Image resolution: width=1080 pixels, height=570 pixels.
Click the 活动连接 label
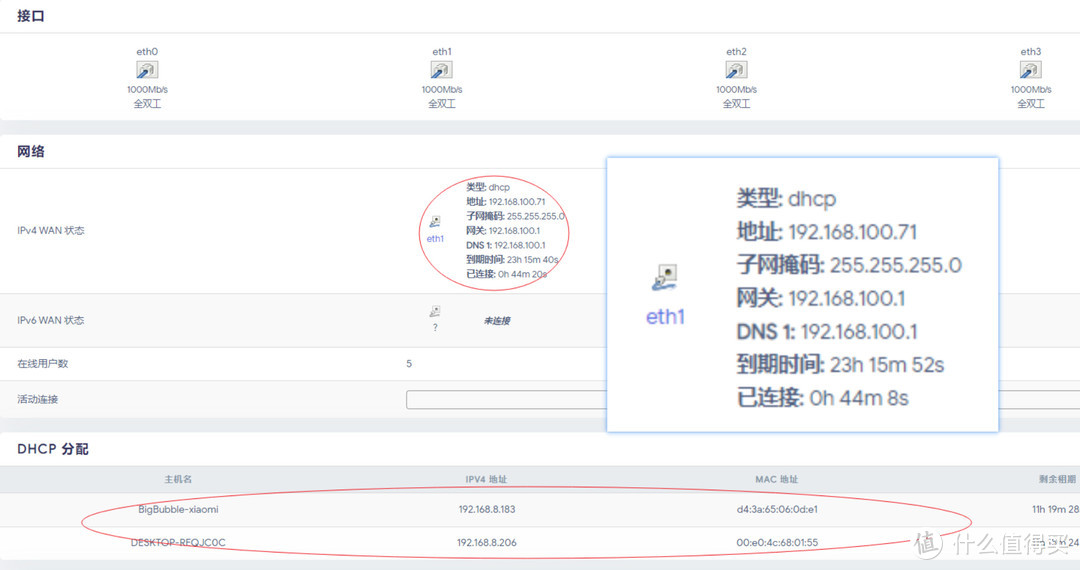(38, 399)
